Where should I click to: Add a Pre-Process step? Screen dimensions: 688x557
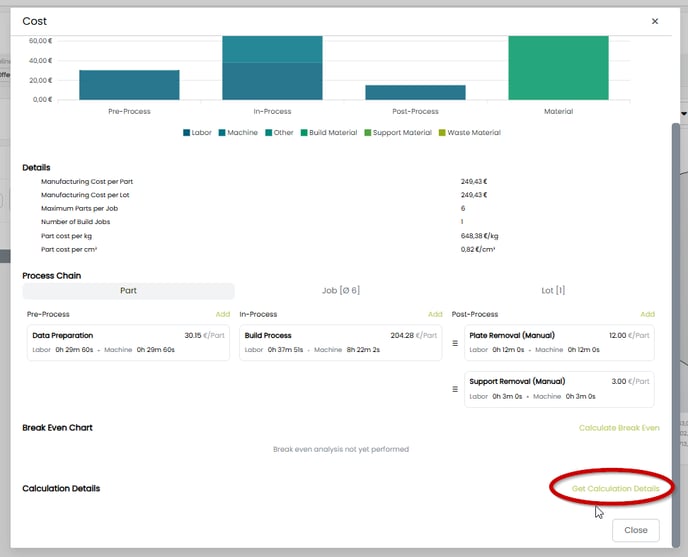[x=222, y=314]
